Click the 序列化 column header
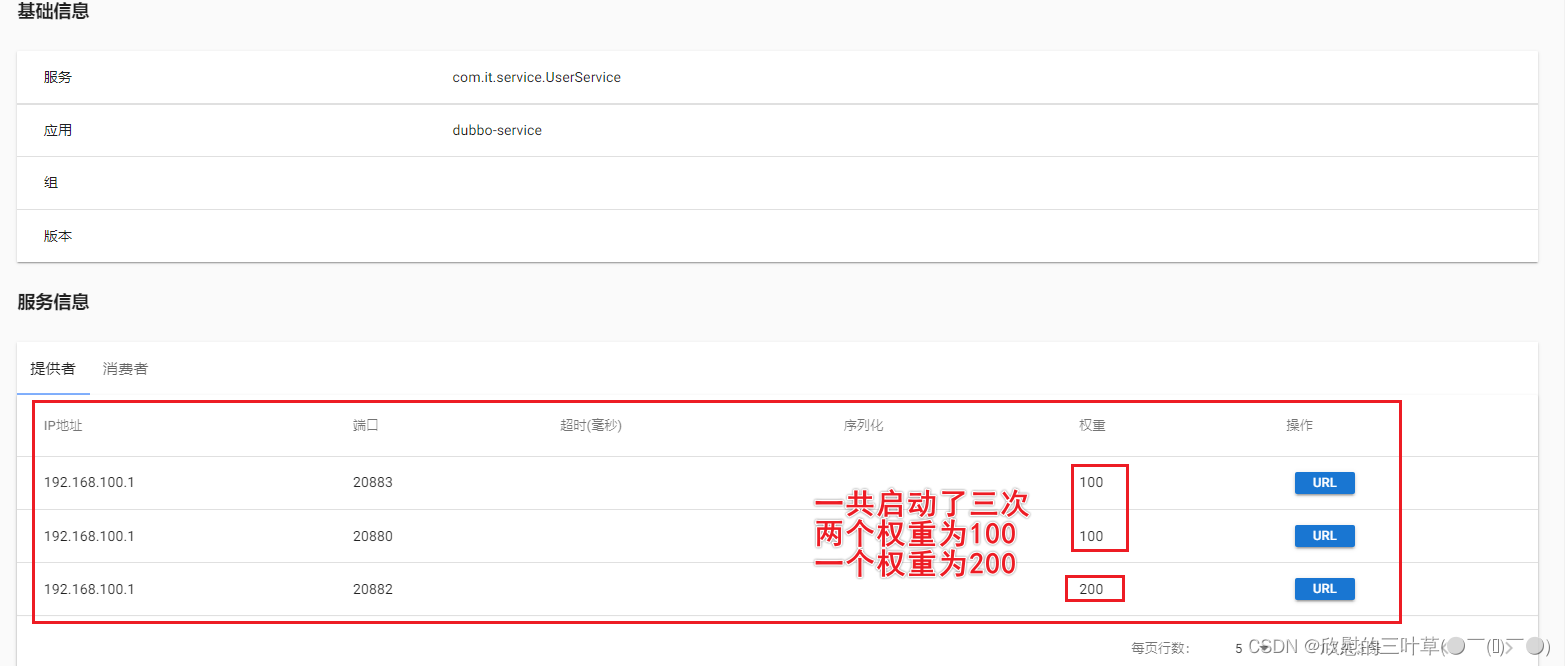 863,425
